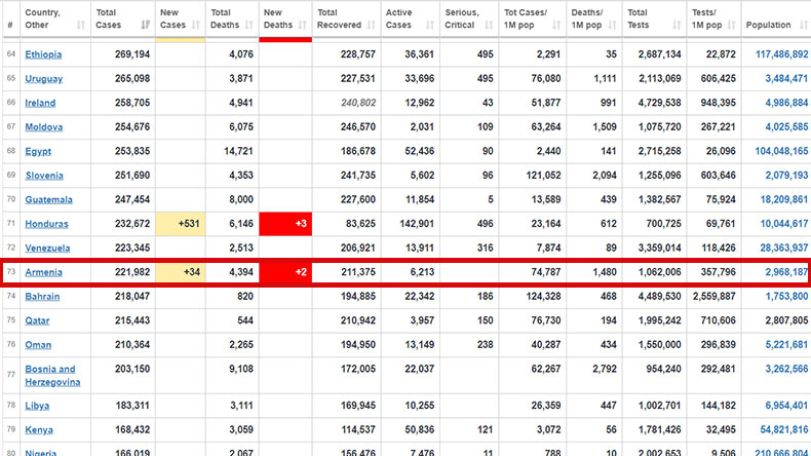Open the Armenia country link
The height and width of the screenshot is (456, 811).
tap(43, 272)
